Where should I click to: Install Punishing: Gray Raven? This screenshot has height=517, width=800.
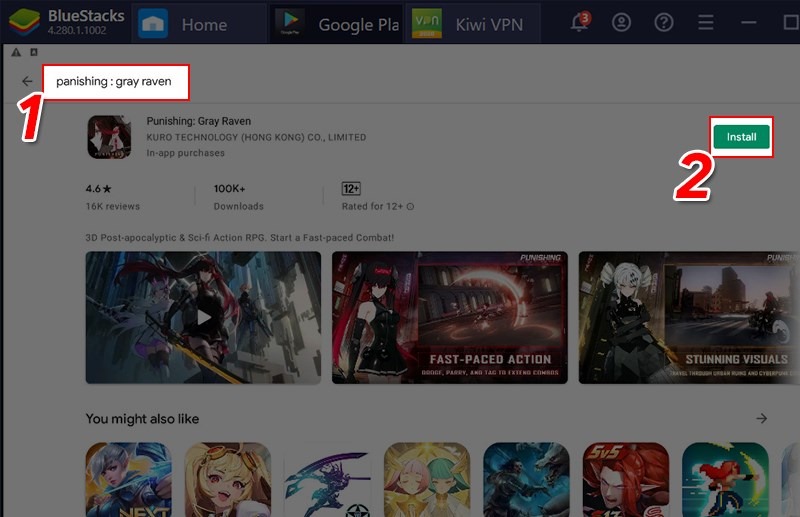coord(741,137)
